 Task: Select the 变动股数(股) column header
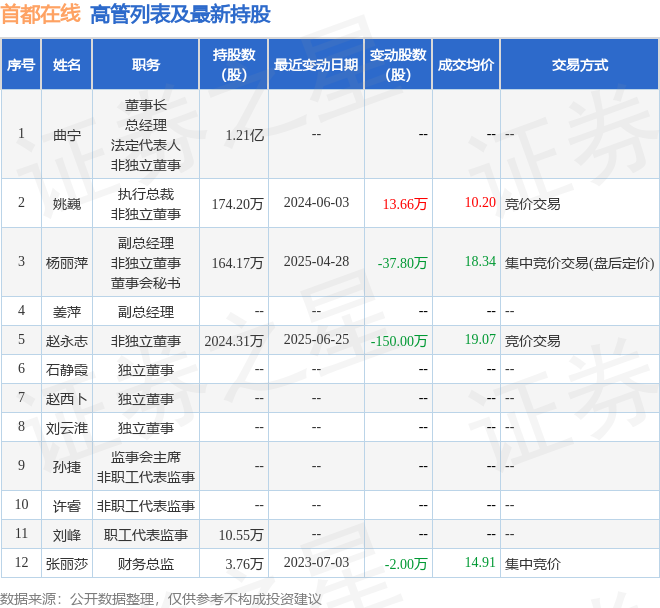point(398,65)
